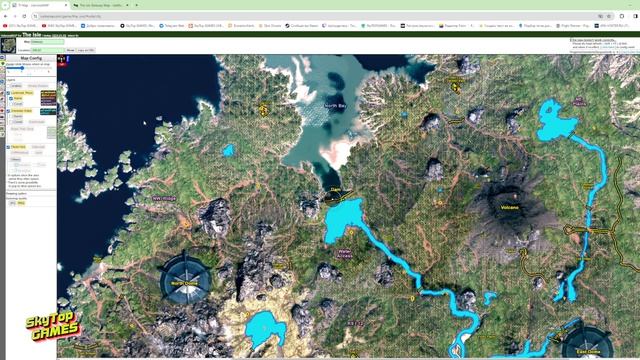Click the Copy as URL button

point(86,50)
